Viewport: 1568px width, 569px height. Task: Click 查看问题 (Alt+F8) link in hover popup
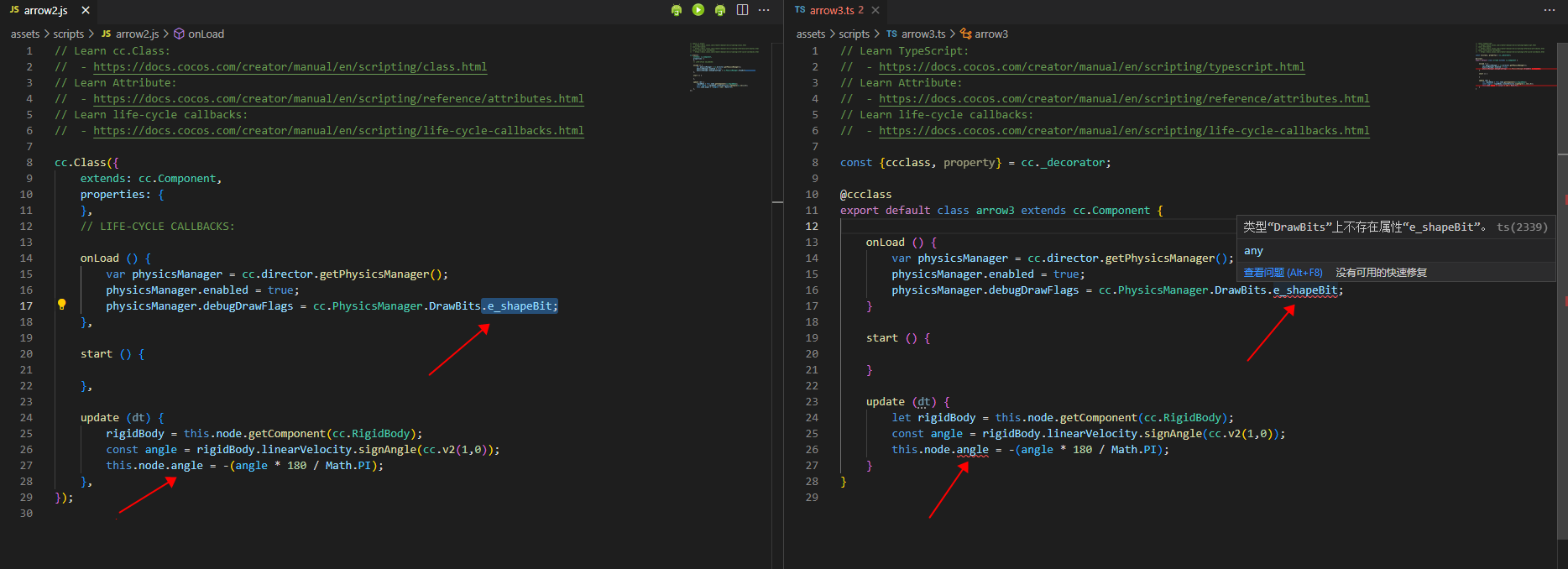[1283, 273]
